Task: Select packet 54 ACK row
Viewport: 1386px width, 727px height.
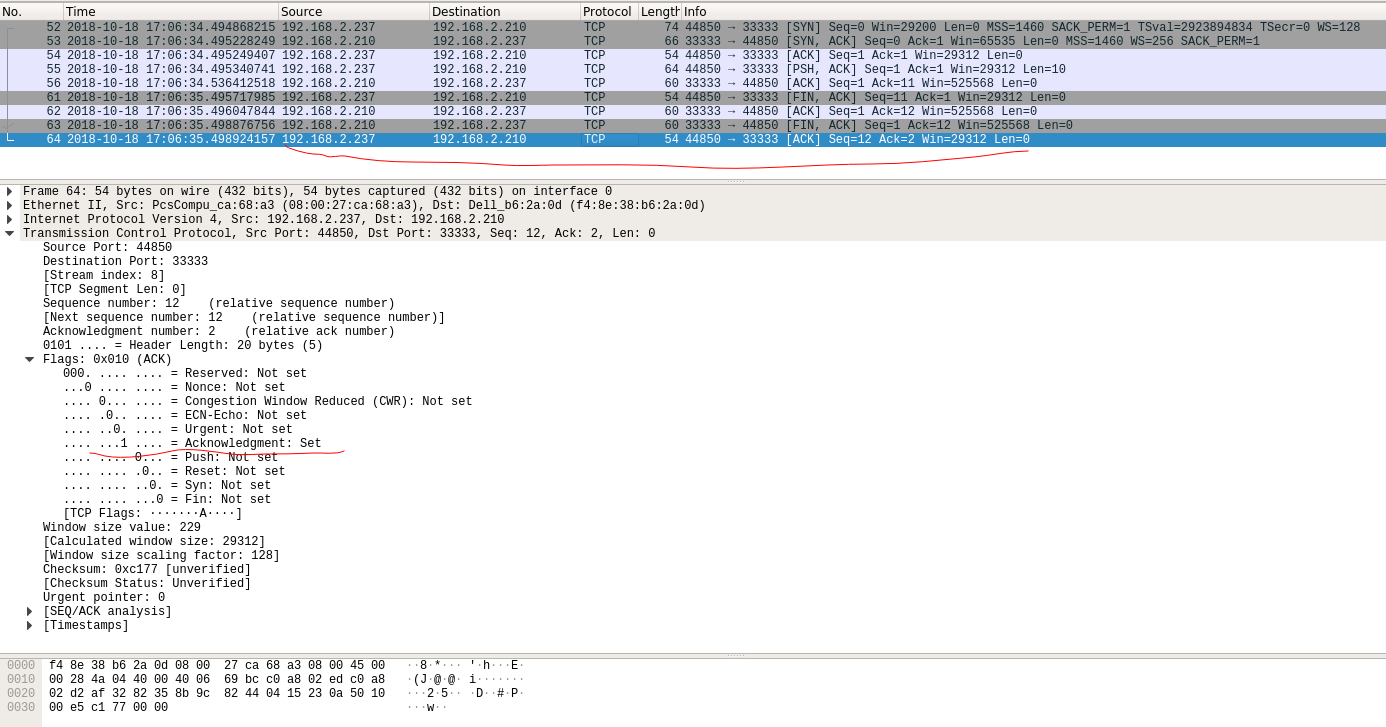Action: [693, 56]
